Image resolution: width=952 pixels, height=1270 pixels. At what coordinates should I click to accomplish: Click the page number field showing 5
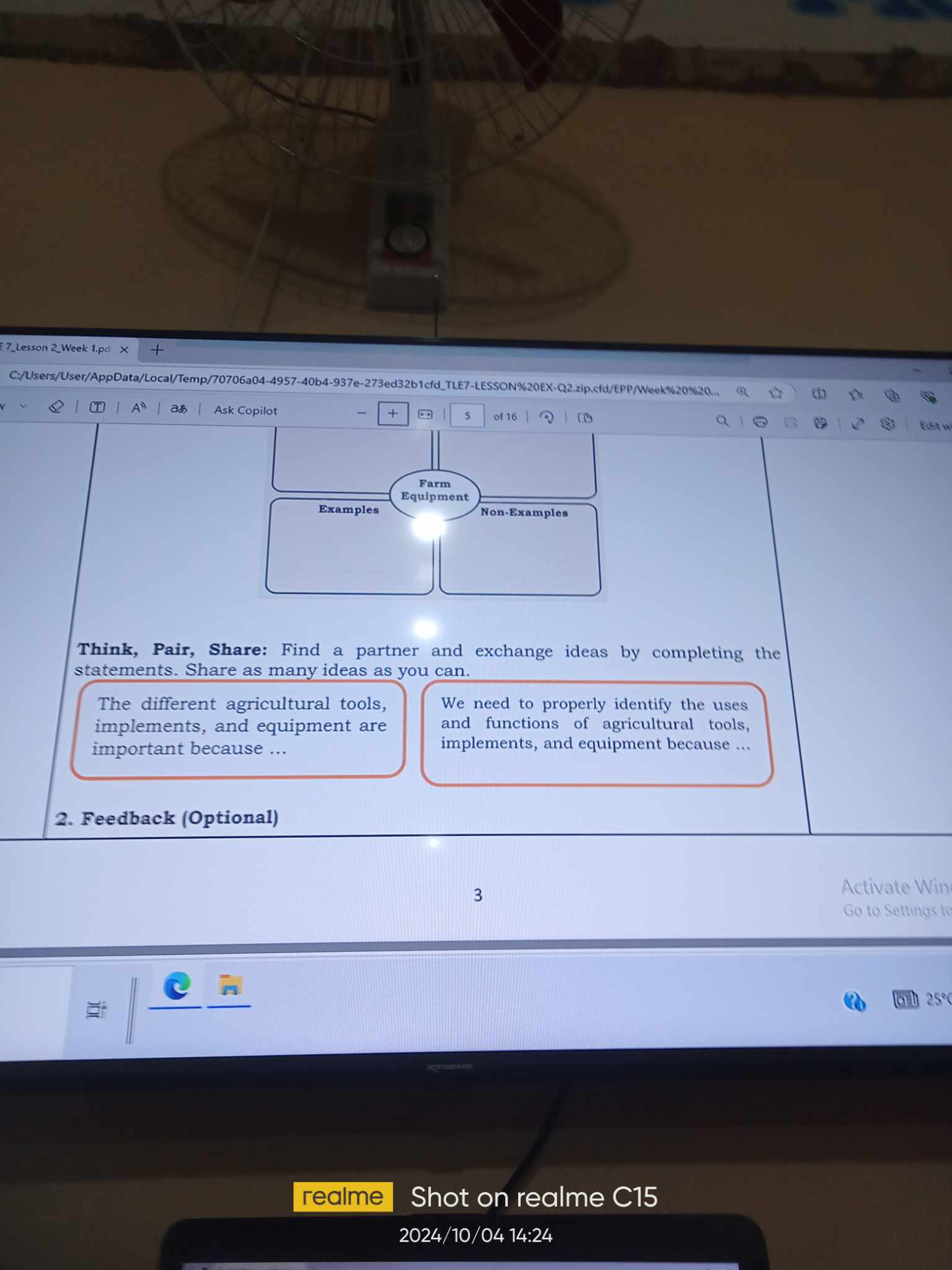(x=467, y=415)
